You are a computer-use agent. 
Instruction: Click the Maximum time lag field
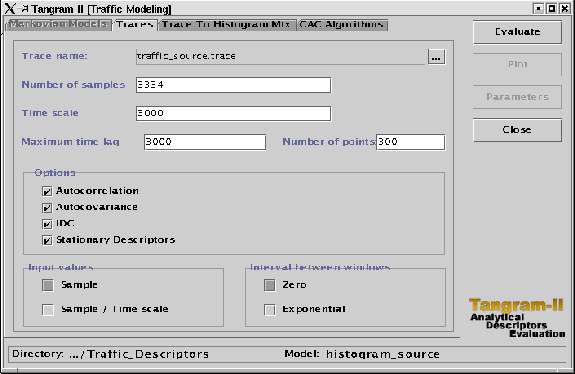coord(205,142)
